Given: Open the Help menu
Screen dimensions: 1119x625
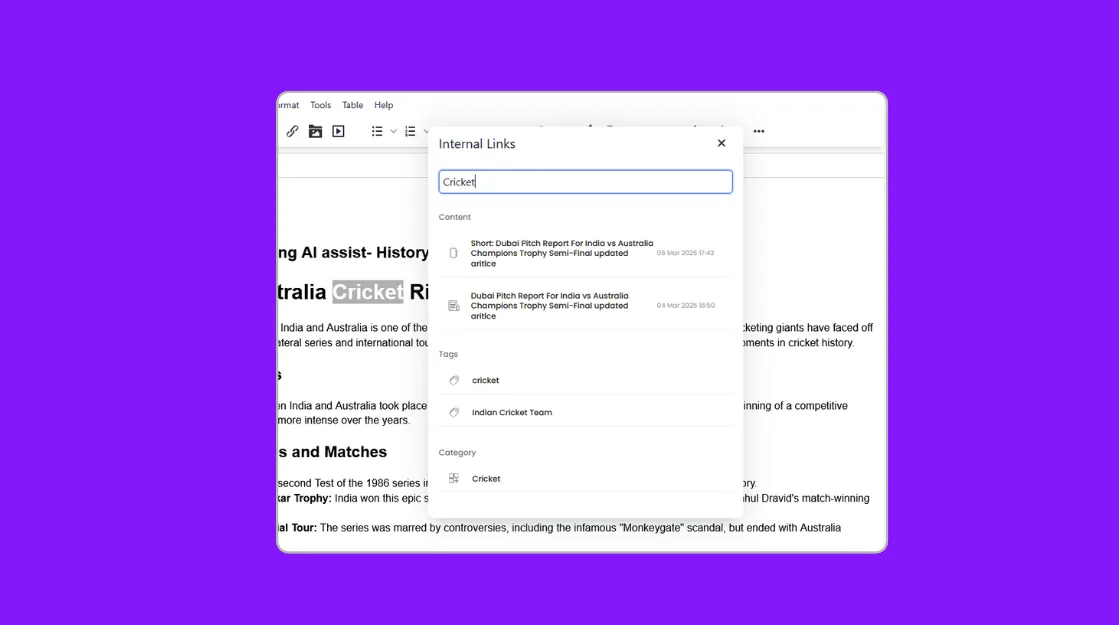Looking at the screenshot, I should pos(384,105).
